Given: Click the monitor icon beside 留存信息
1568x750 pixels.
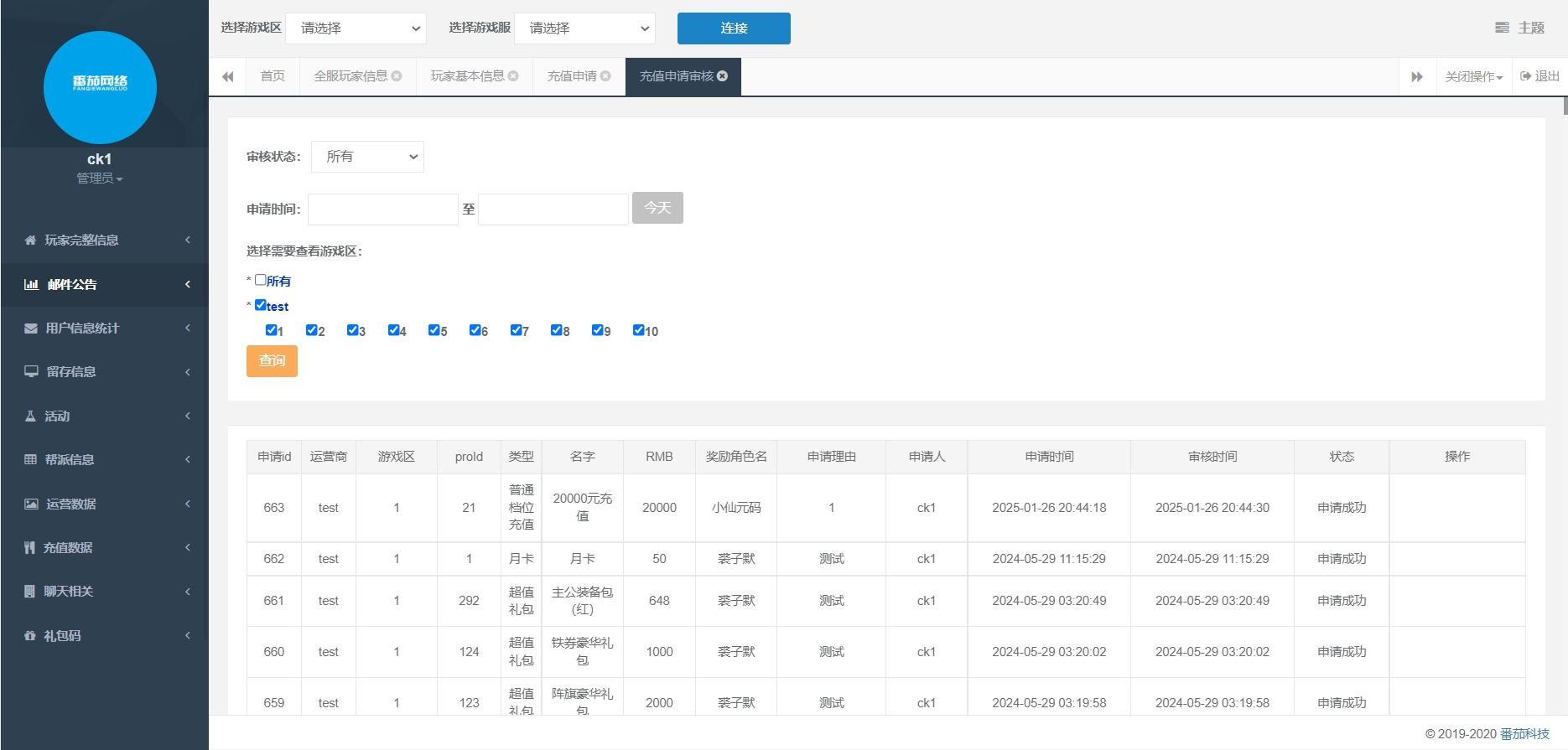Looking at the screenshot, I should (31, 371).
